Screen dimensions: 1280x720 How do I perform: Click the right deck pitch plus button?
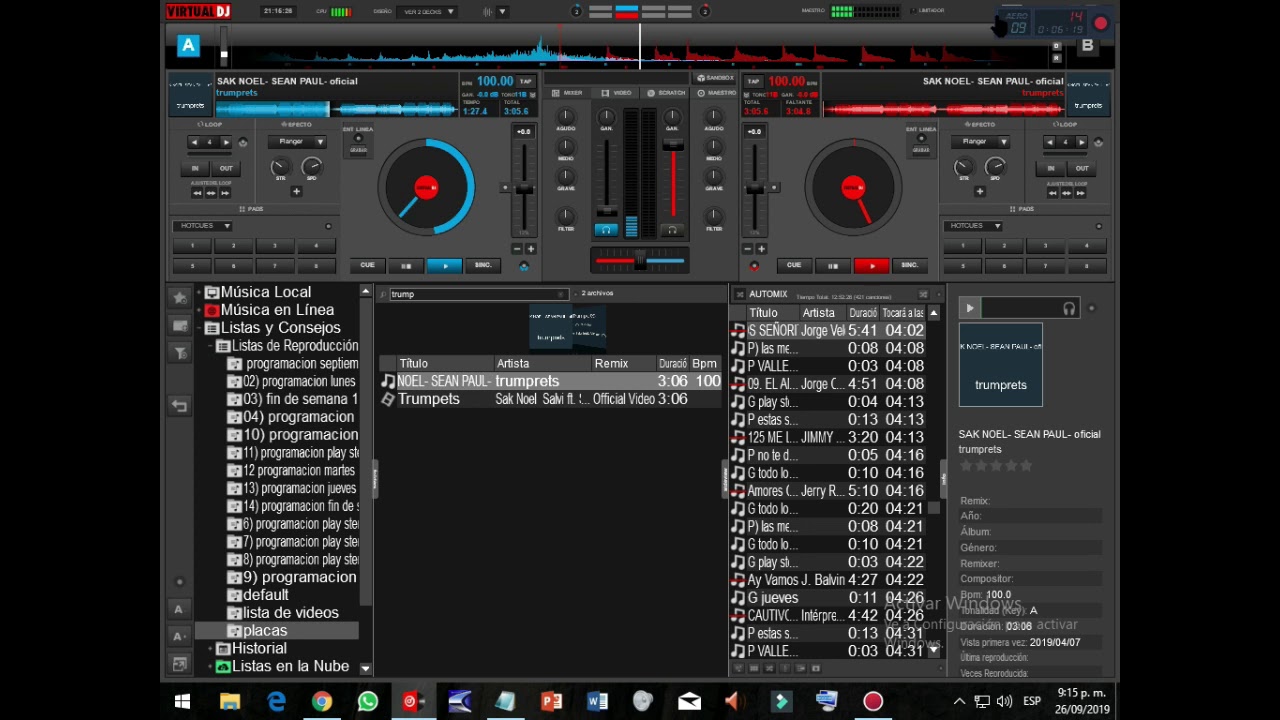[x=761, y=249]
